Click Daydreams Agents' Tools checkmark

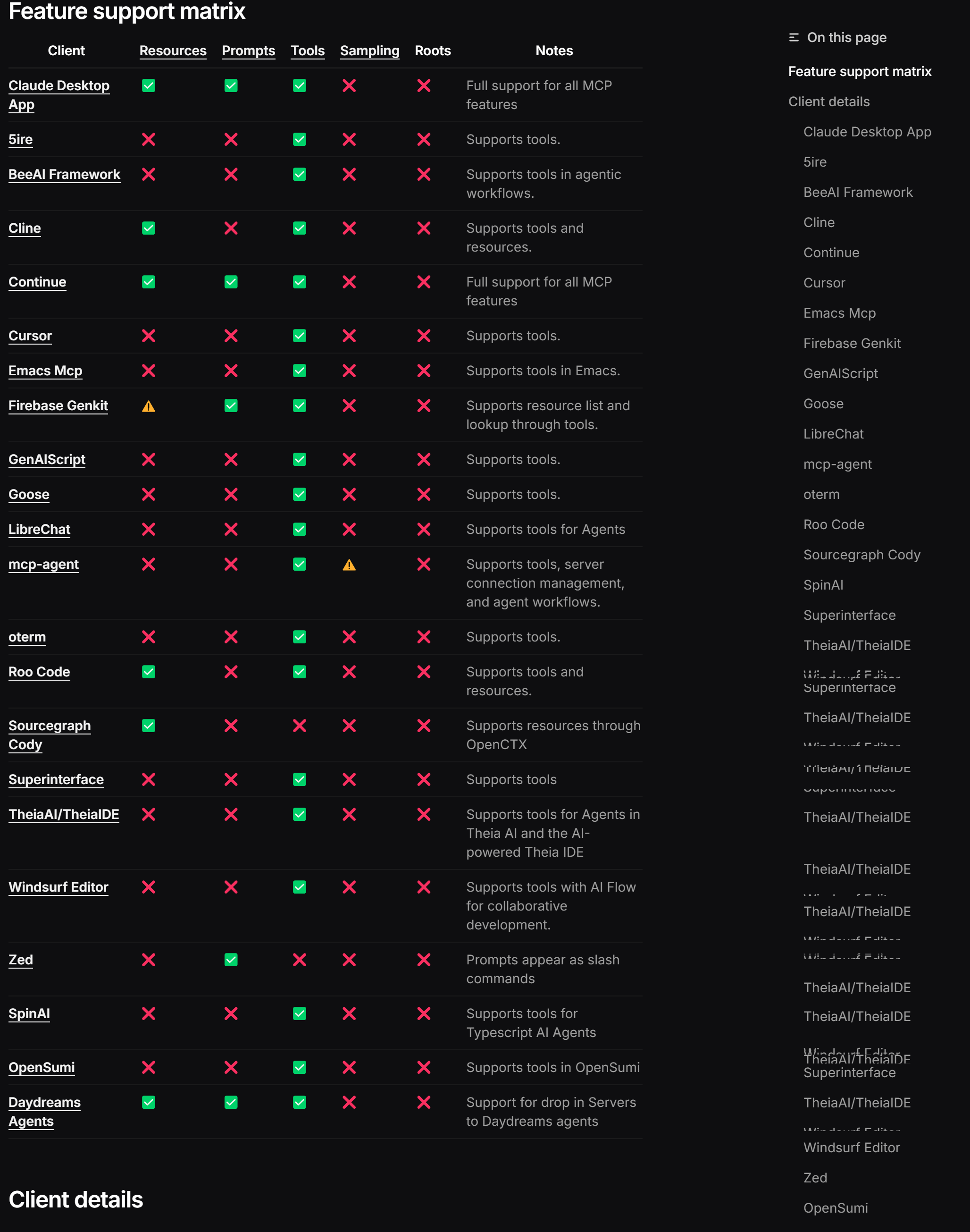click(299, 1103)
